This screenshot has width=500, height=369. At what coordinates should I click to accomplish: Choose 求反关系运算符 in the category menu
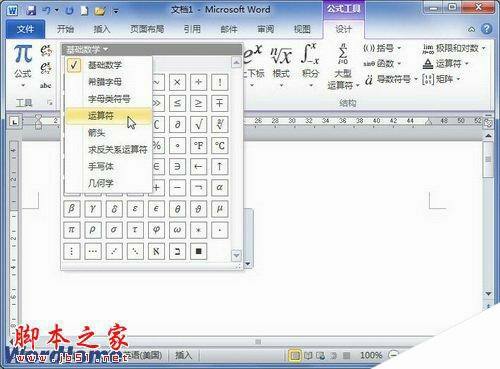[109, 149]
